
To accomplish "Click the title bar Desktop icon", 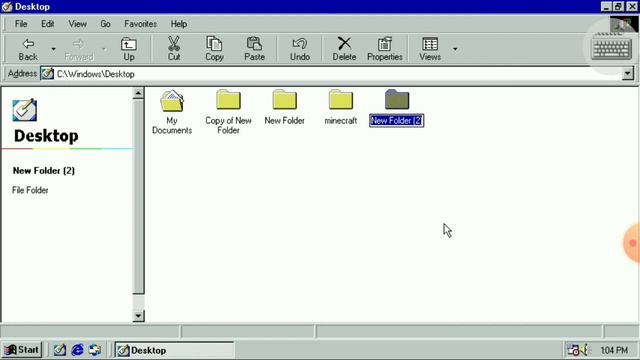I will click(7, 7).
